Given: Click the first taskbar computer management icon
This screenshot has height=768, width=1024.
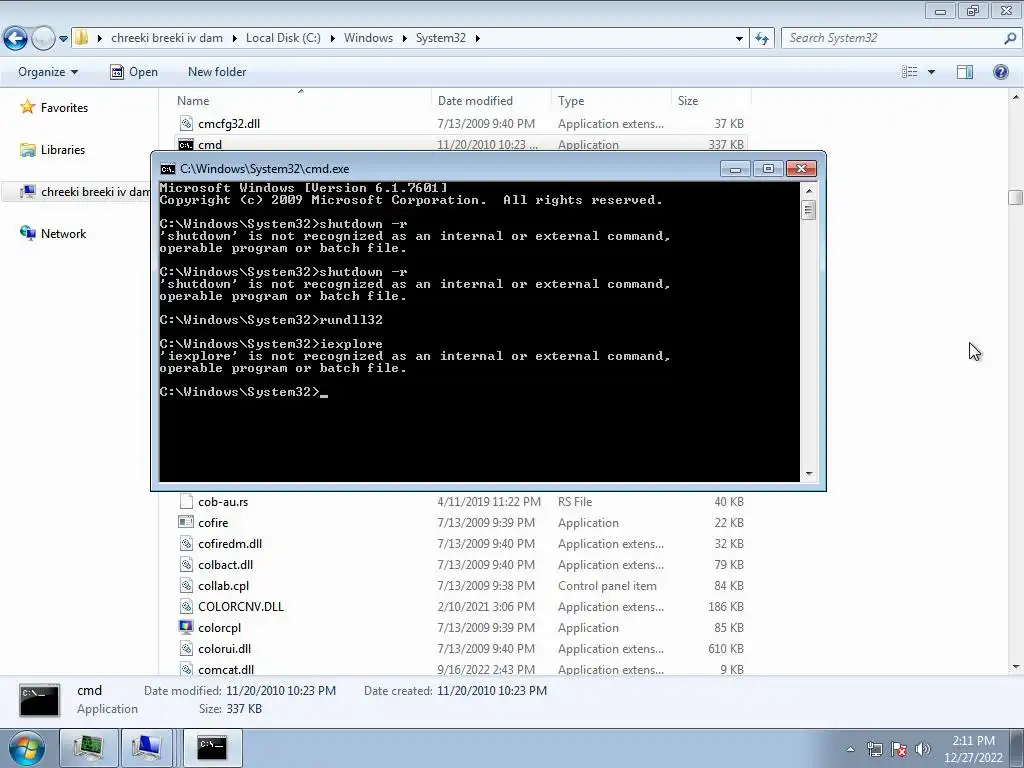Looking at the screenshot, I should point(89,748).
